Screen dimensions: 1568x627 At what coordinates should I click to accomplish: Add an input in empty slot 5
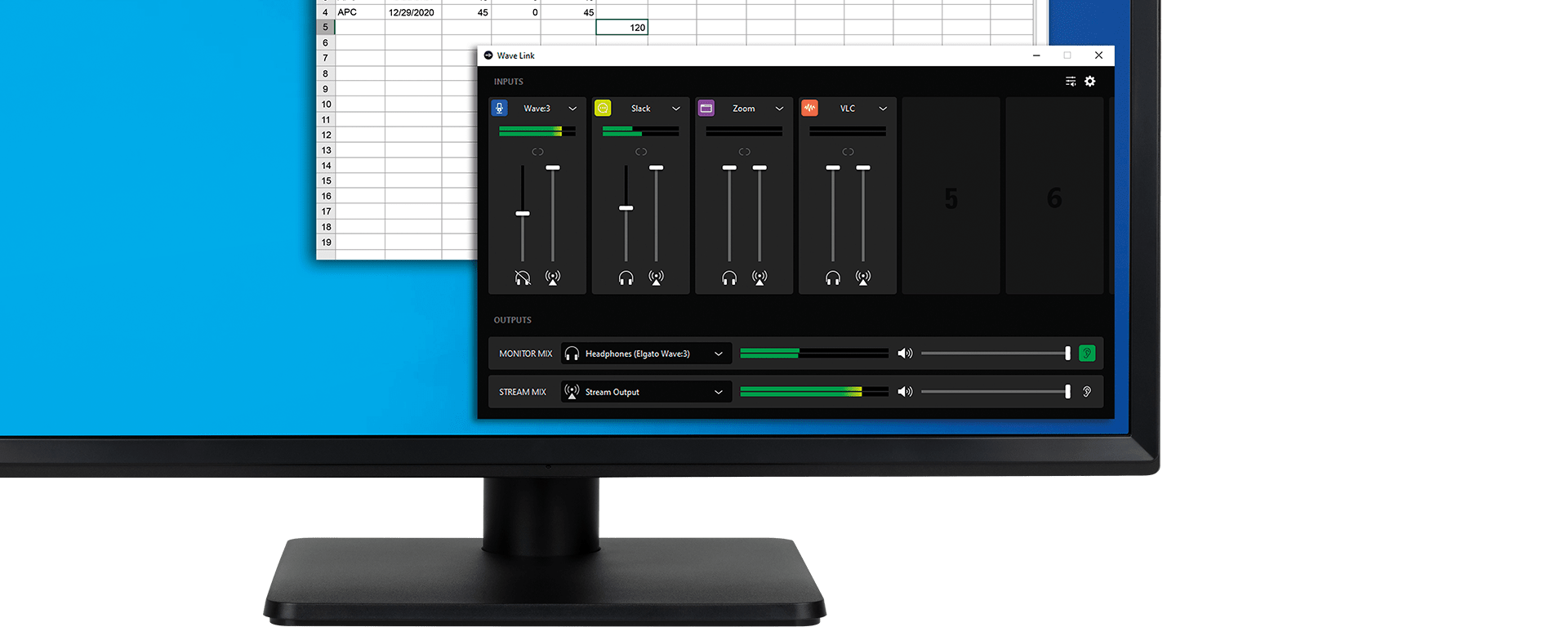coord(951,196)
